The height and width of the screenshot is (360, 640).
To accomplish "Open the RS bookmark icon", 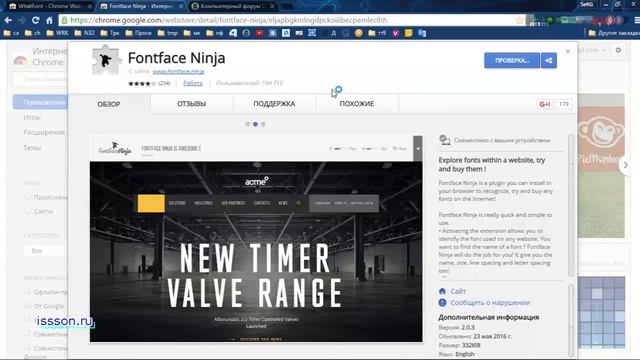I will point(299,33).
